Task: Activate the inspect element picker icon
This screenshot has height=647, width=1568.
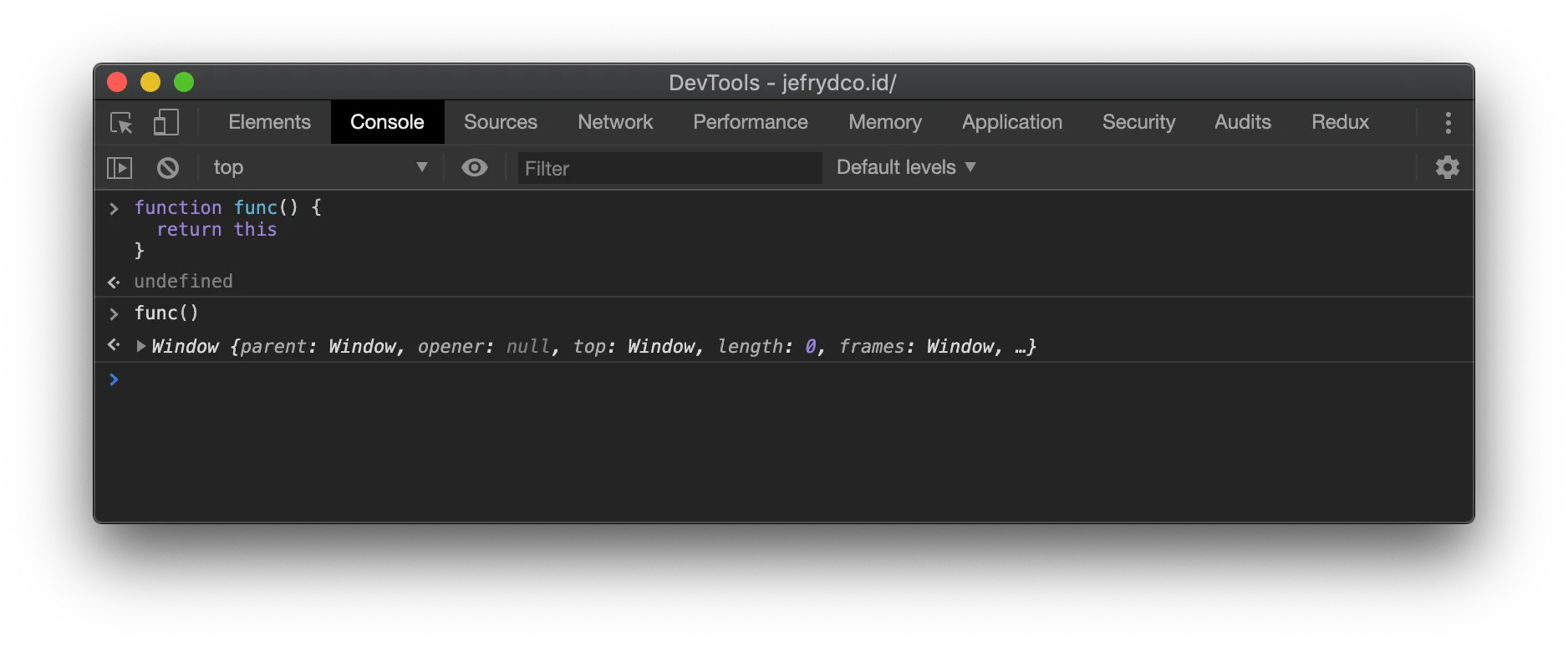Action: point(121,123)
